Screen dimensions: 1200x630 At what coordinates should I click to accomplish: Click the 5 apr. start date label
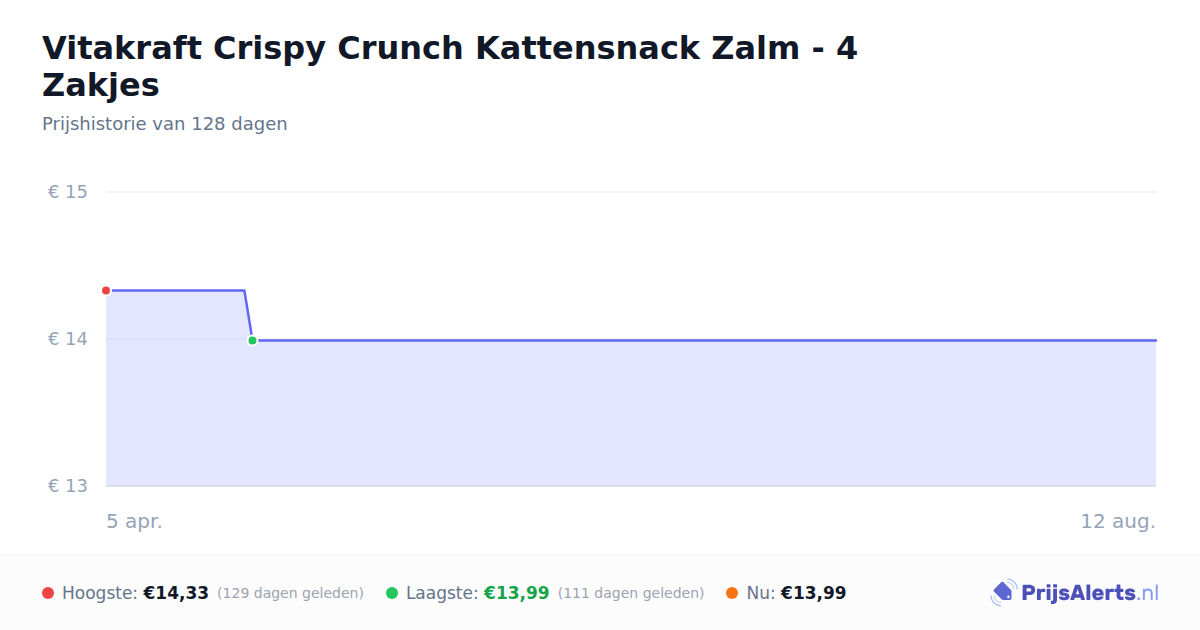(135, 521)
